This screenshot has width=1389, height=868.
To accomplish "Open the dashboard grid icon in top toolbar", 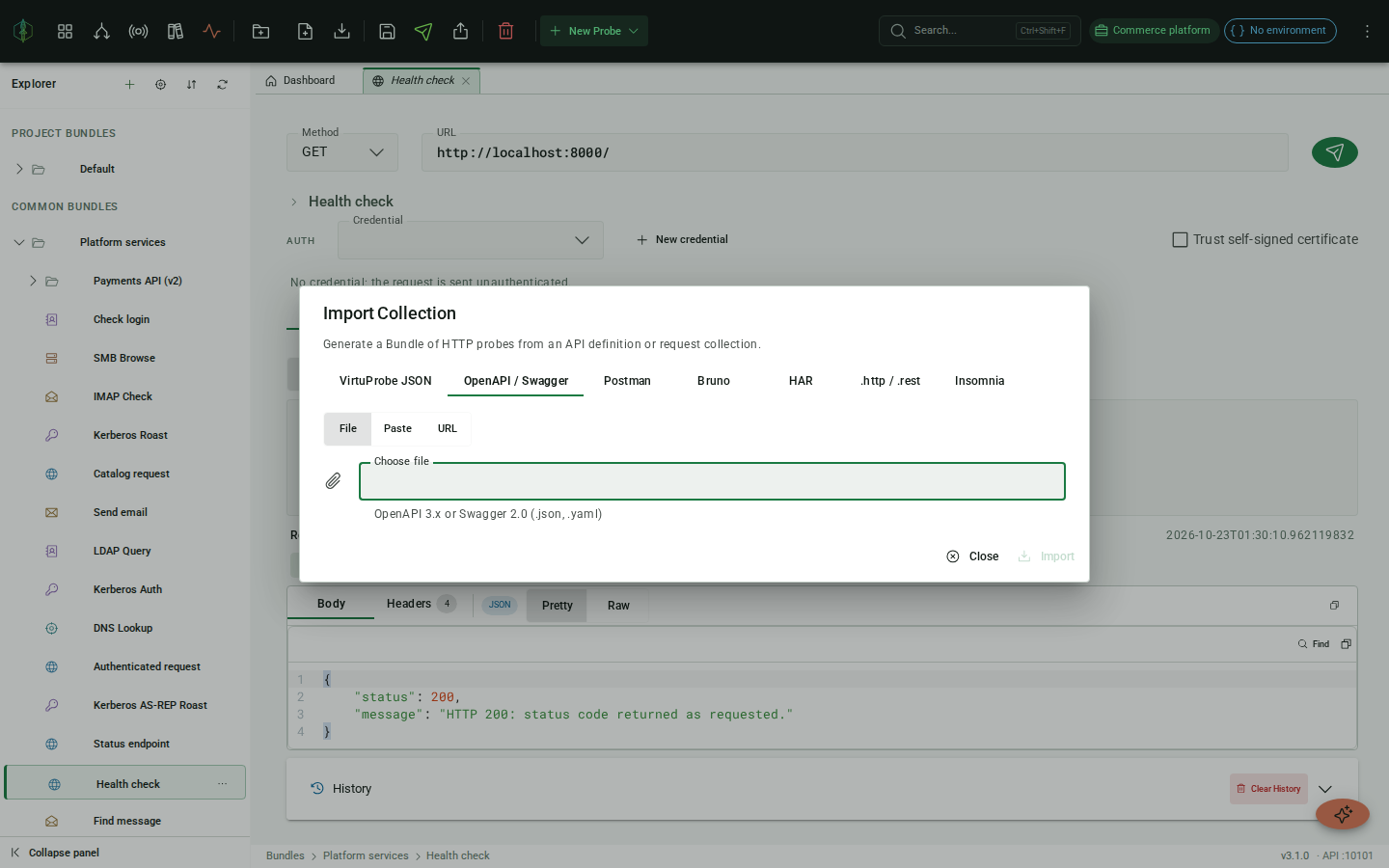I will coord(65,31).
